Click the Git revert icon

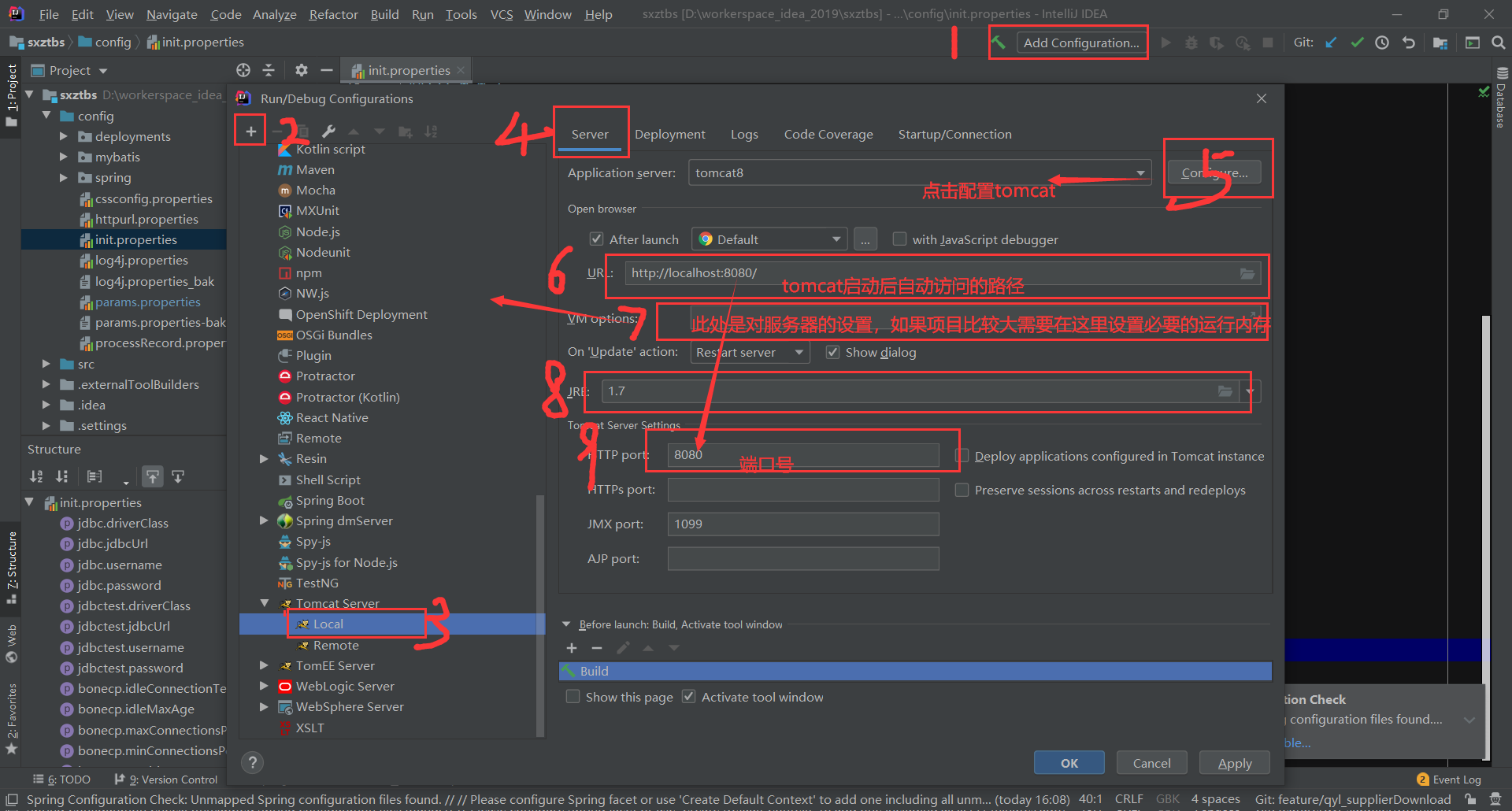click(x=1409, y=43)
